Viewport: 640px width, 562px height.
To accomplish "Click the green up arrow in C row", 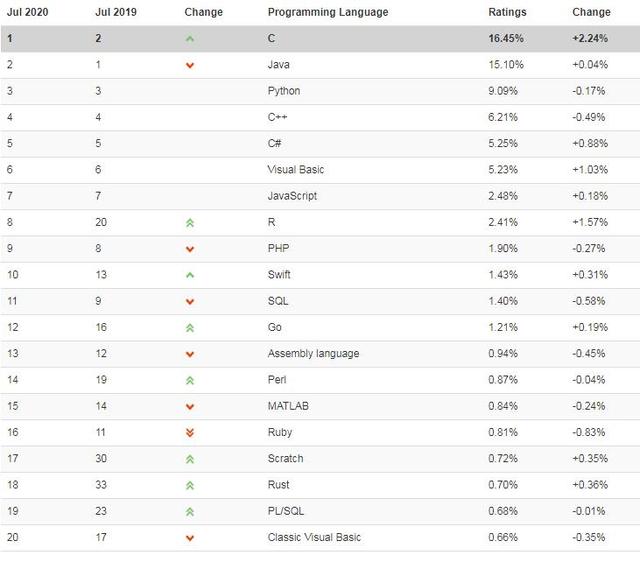I will coord(190,39).
